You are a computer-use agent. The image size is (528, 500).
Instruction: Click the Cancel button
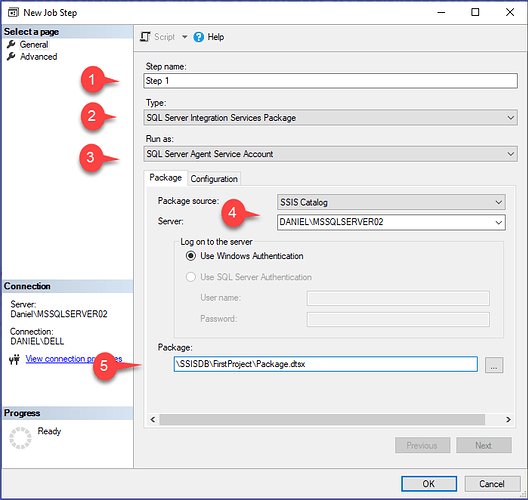tap(492, 484)
